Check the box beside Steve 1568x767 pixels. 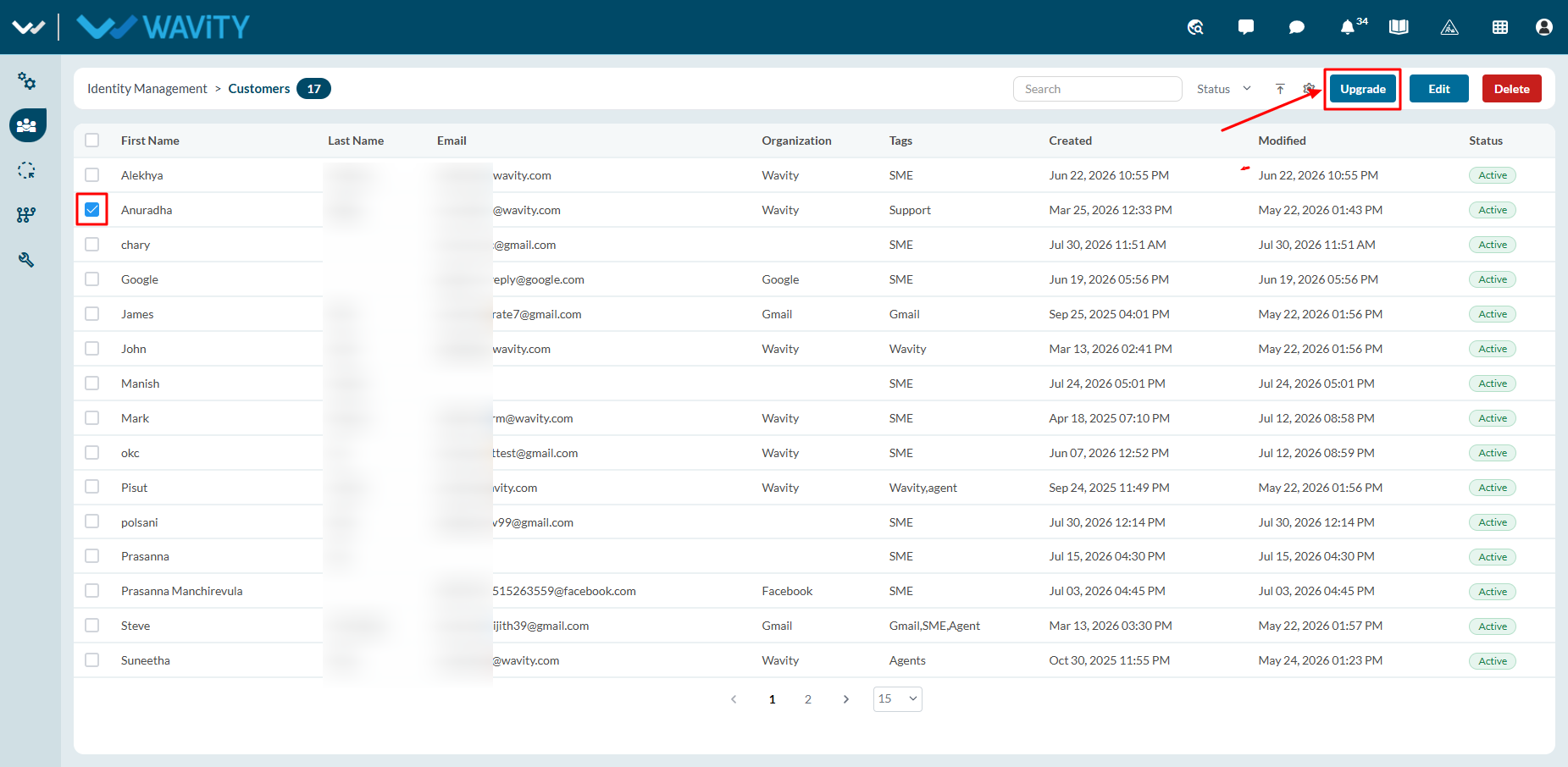[92, 626]
